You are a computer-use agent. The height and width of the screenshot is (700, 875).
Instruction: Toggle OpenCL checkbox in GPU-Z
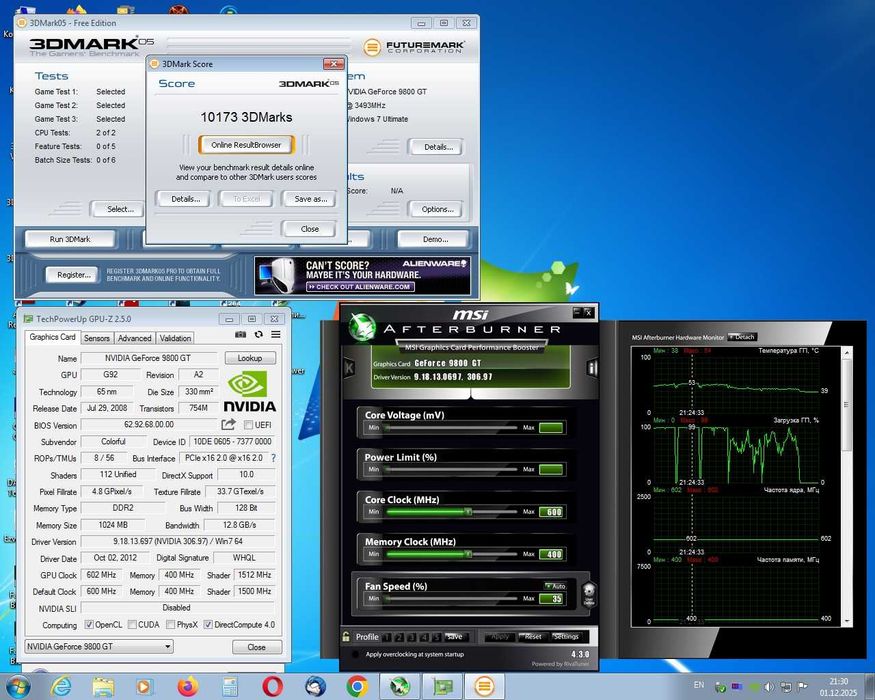(x=89, y=625)
